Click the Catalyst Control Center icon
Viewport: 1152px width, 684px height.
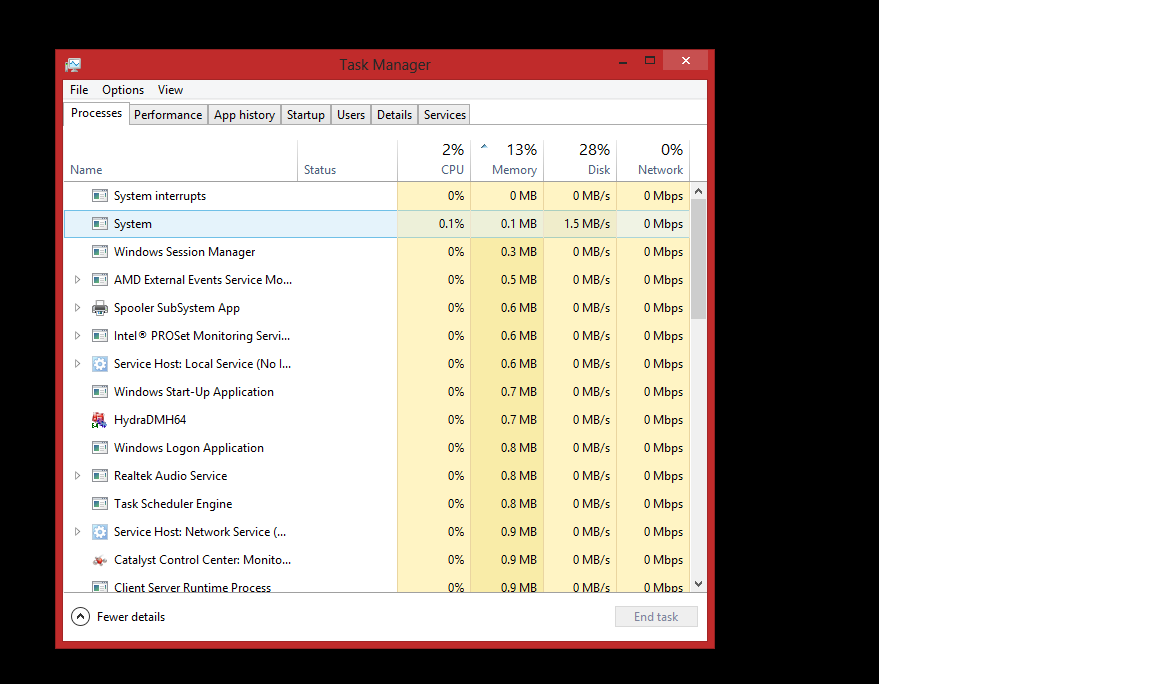100,560
